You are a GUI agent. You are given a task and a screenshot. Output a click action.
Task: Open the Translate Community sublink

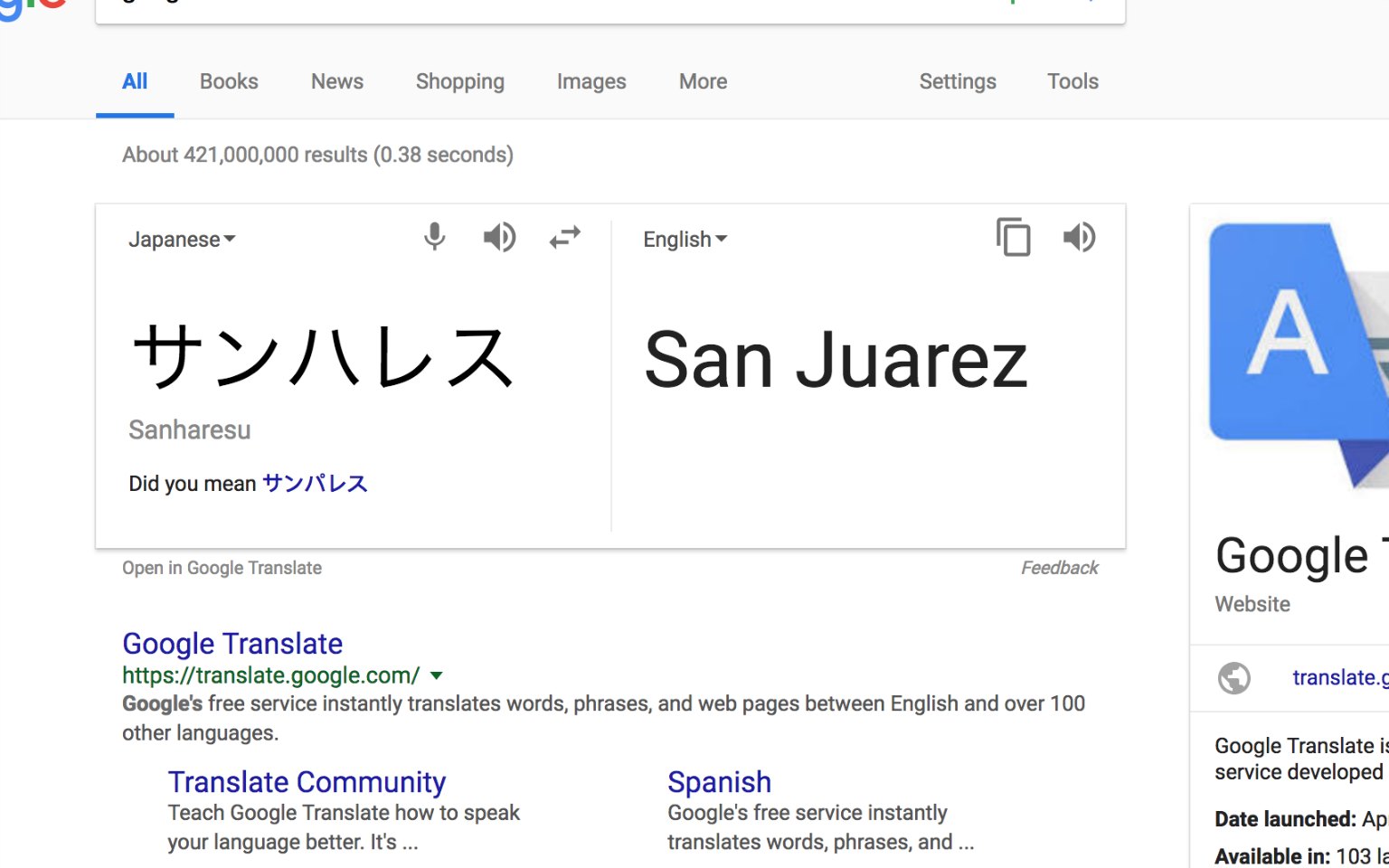pos(307,782)
